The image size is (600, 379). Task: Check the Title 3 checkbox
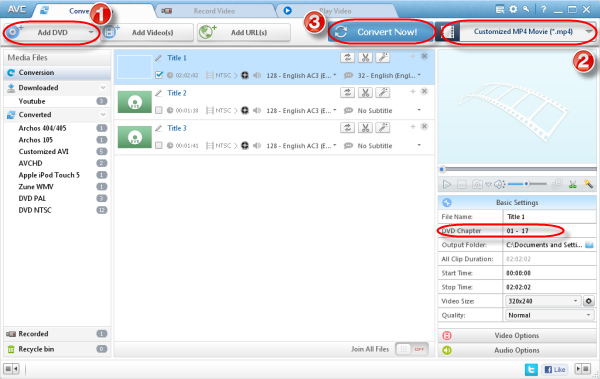(x=159, y=145)
